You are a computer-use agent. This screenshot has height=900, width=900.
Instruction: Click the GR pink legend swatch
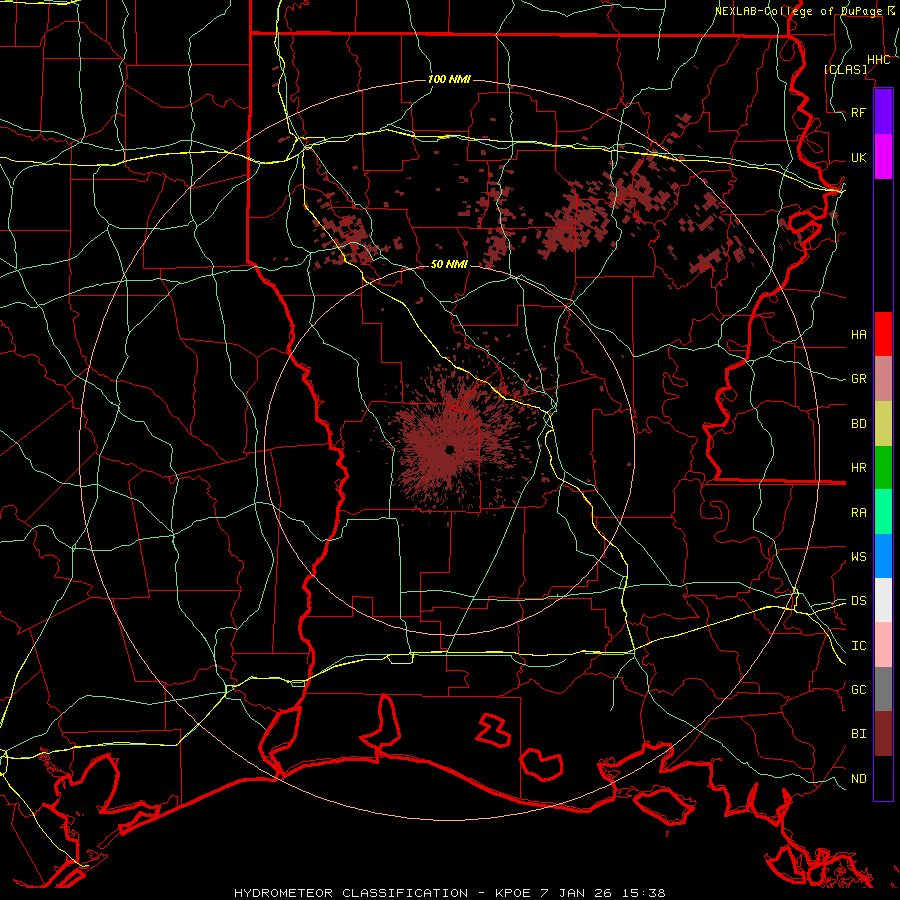[x=883, y=379]
